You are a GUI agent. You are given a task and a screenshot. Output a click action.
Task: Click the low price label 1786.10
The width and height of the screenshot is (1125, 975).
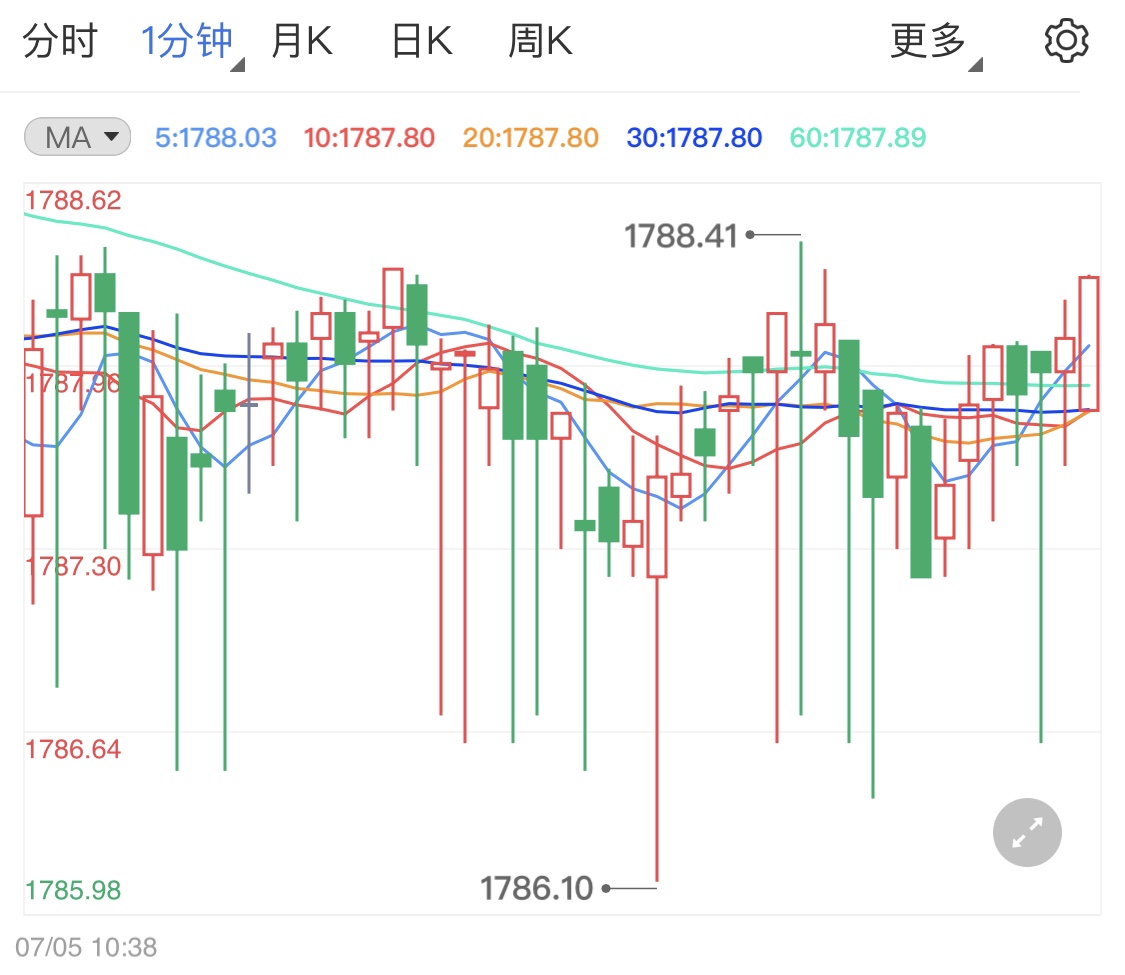coord(537,888)
